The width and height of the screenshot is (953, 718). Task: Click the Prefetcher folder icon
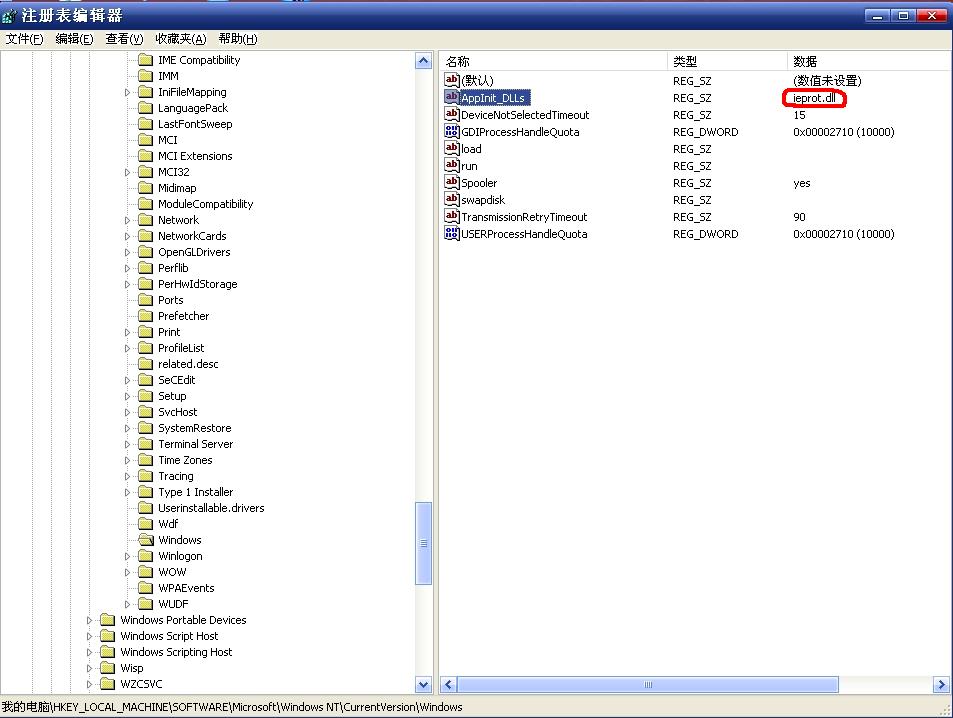tap(145, 316)
